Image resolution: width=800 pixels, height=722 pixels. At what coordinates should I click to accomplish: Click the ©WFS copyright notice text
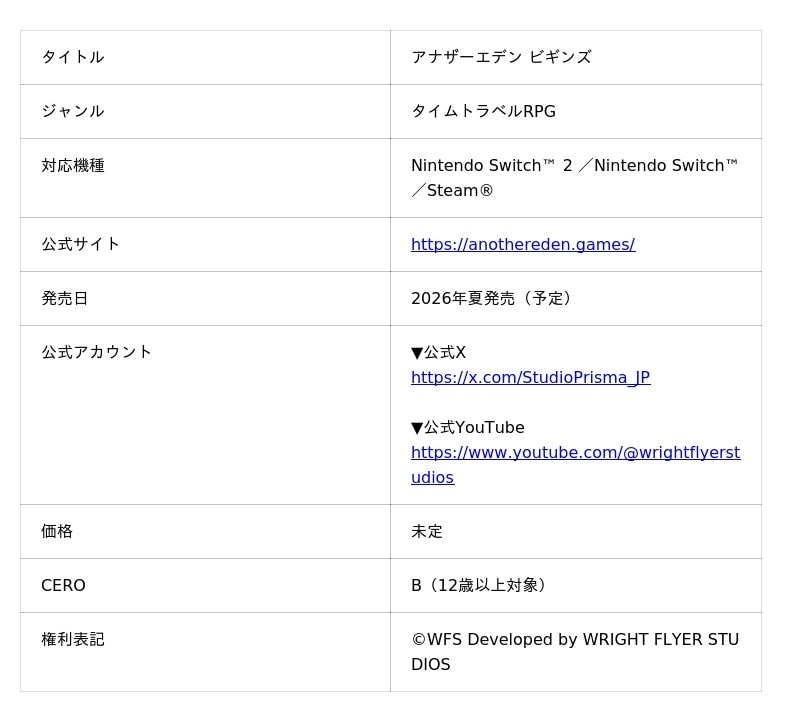click(x=574, y=640)
